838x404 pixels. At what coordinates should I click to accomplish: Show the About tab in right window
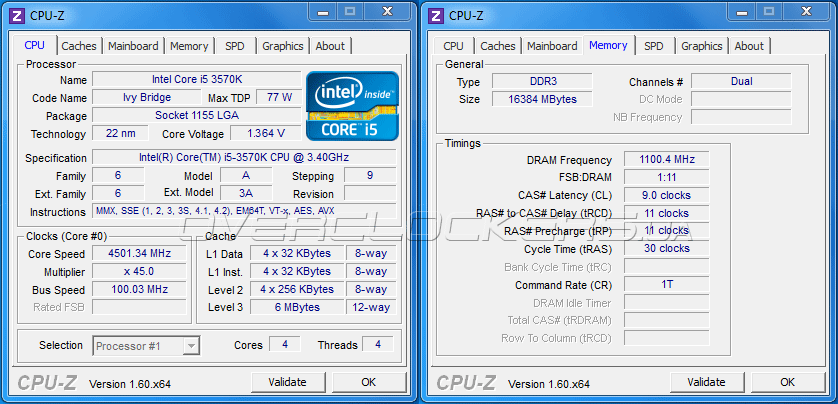point(749,46)
